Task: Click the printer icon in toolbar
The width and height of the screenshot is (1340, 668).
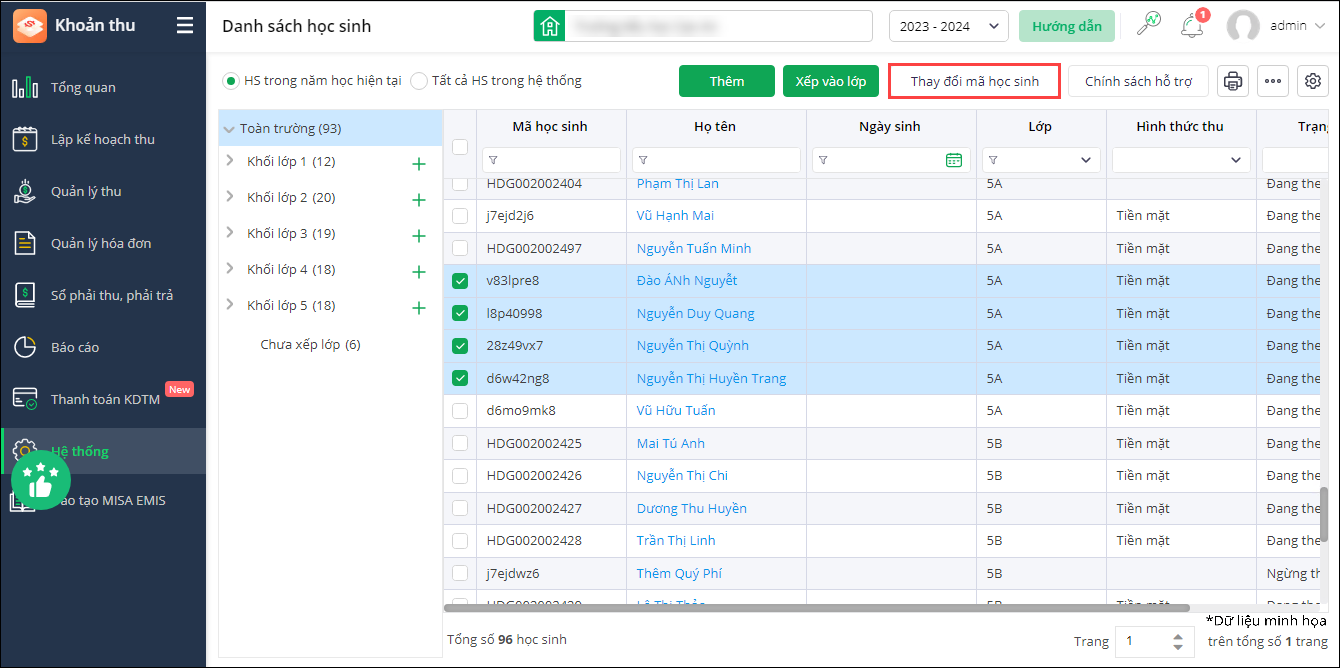Action: point(1233,81)
